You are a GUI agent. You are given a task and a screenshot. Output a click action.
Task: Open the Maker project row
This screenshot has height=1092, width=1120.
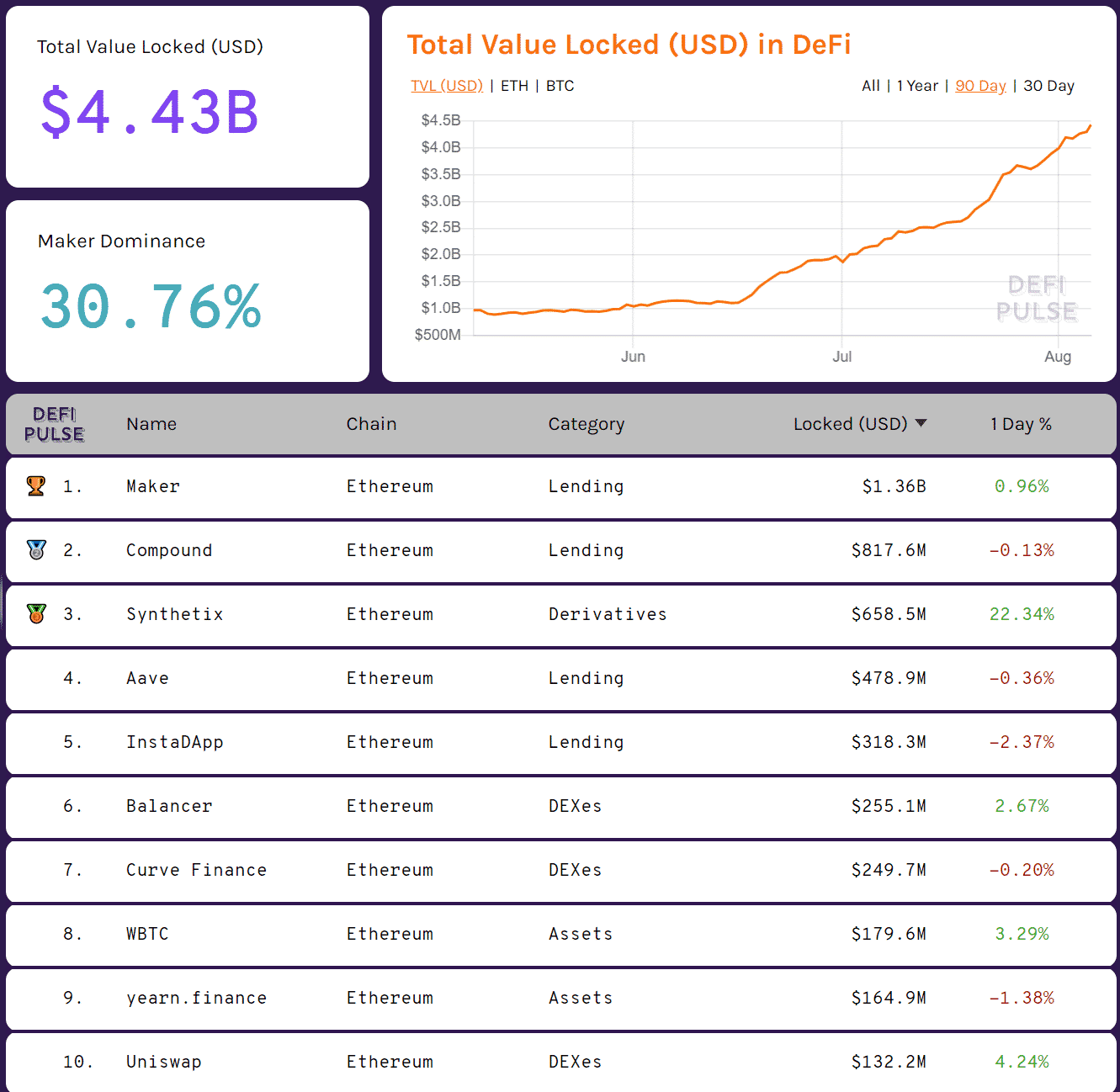pos(153,486)
